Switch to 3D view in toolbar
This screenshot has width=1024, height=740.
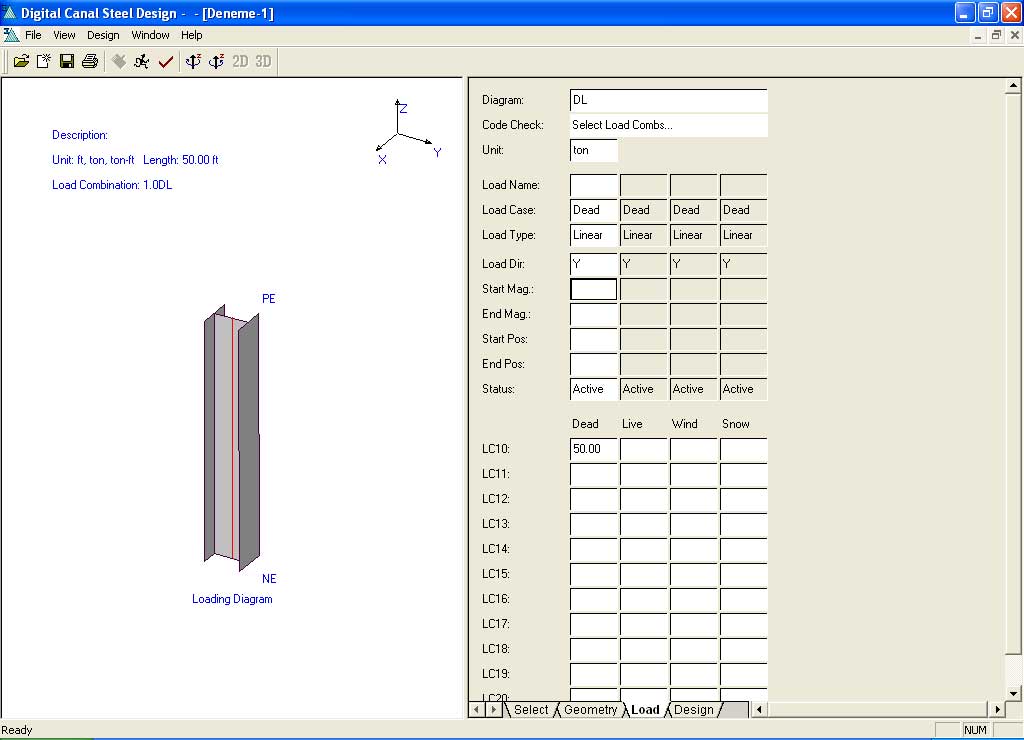pos(263,61)
